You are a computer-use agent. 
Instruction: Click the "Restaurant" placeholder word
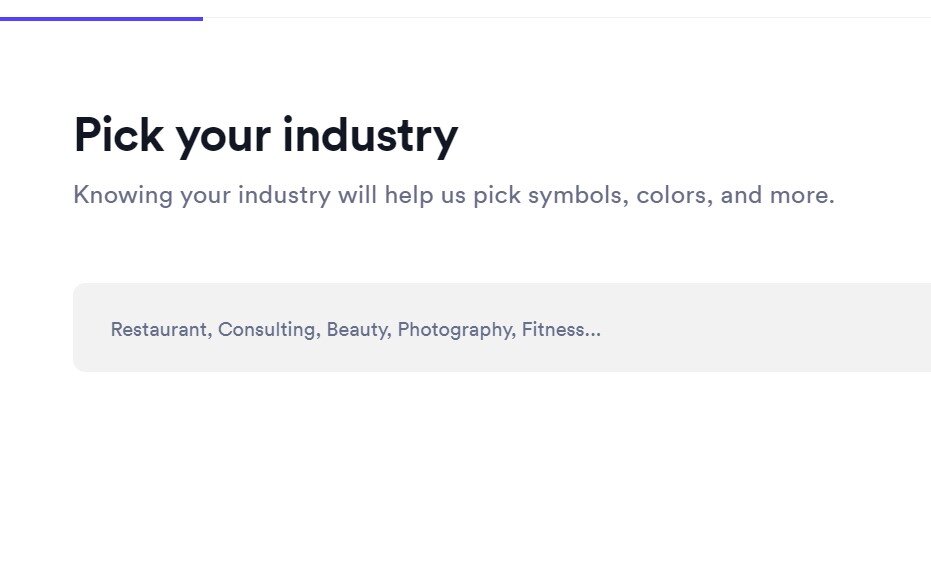159,330
